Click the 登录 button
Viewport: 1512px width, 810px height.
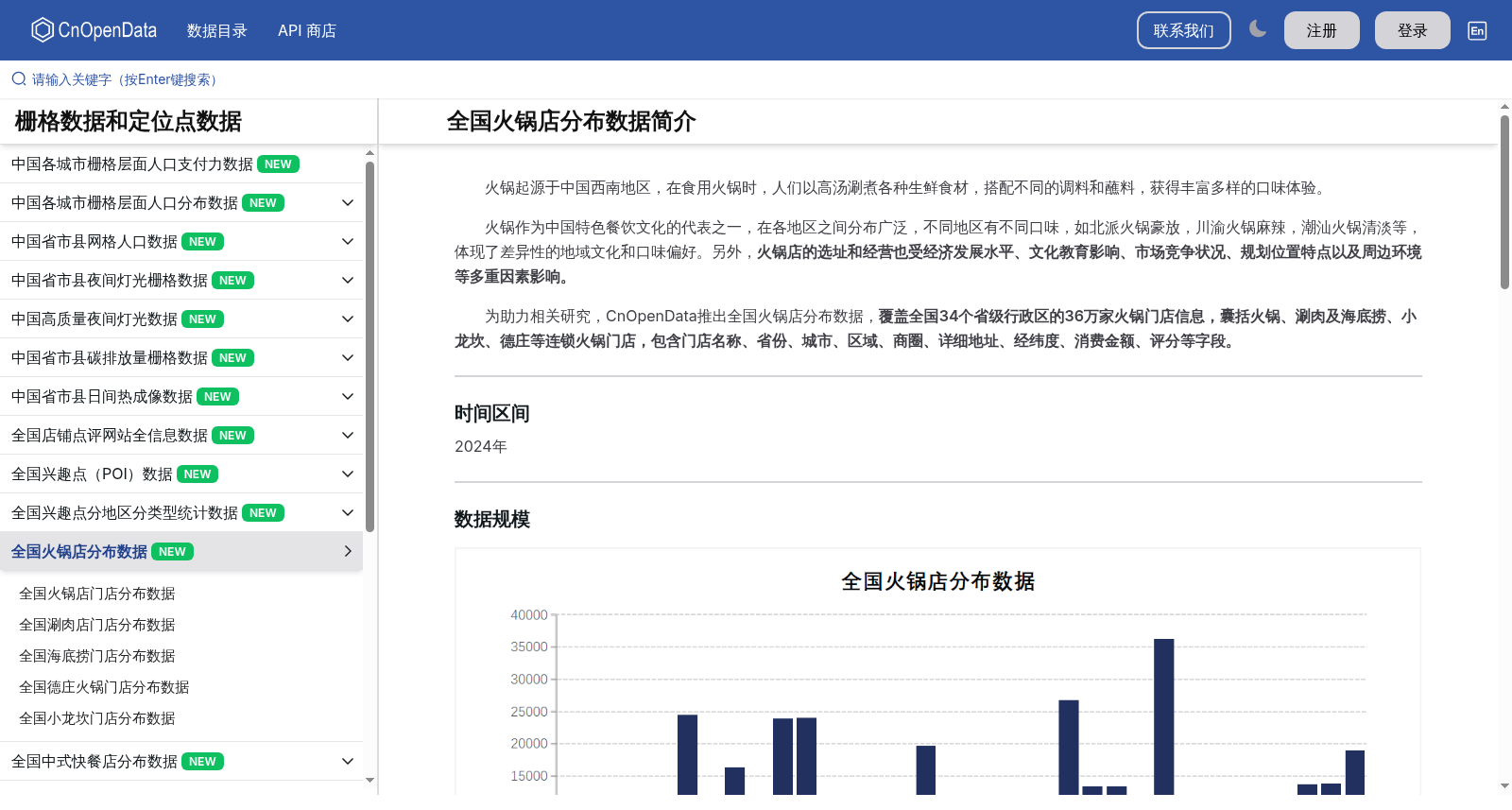[1413, 30]
